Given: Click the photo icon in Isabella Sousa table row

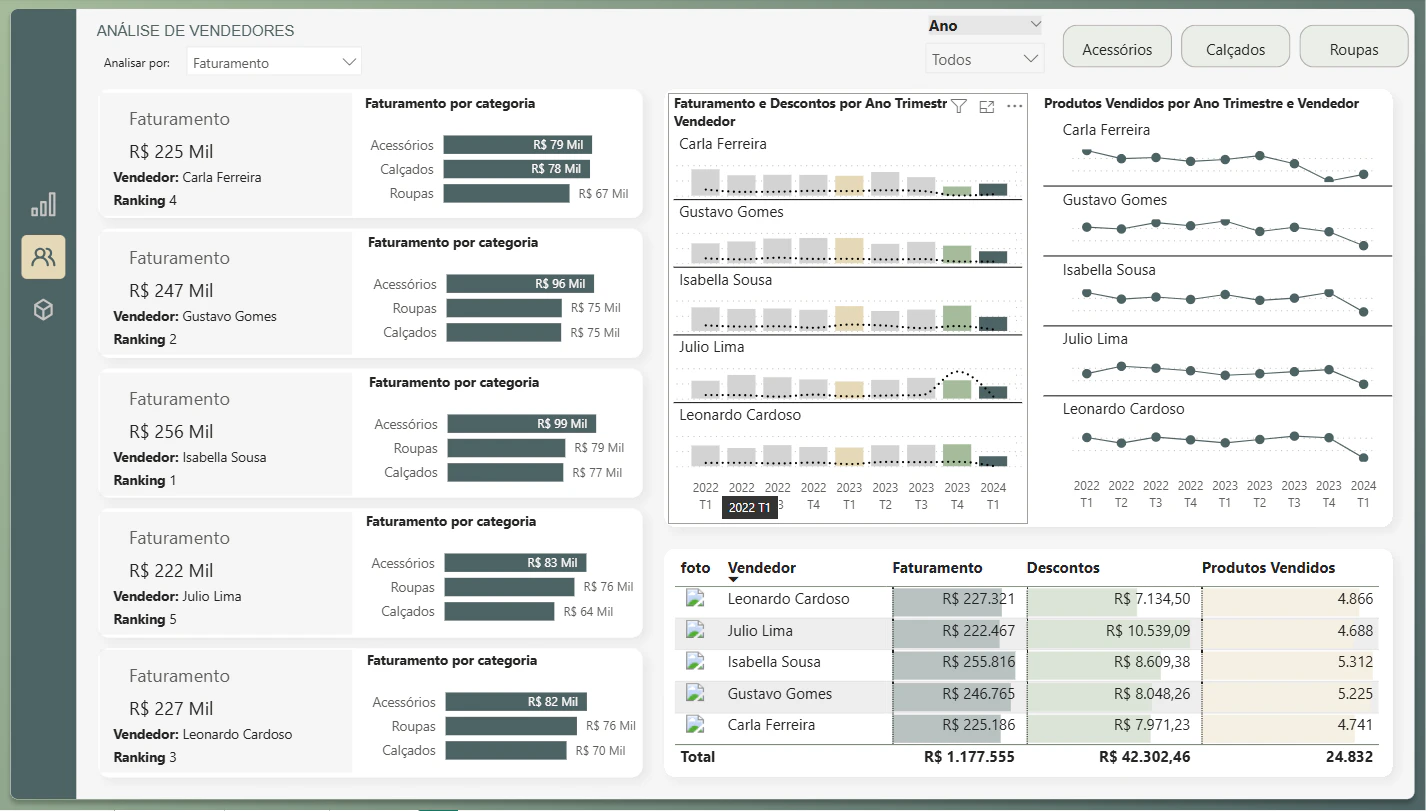Looking at the screenshot, I should click(695, 662).
